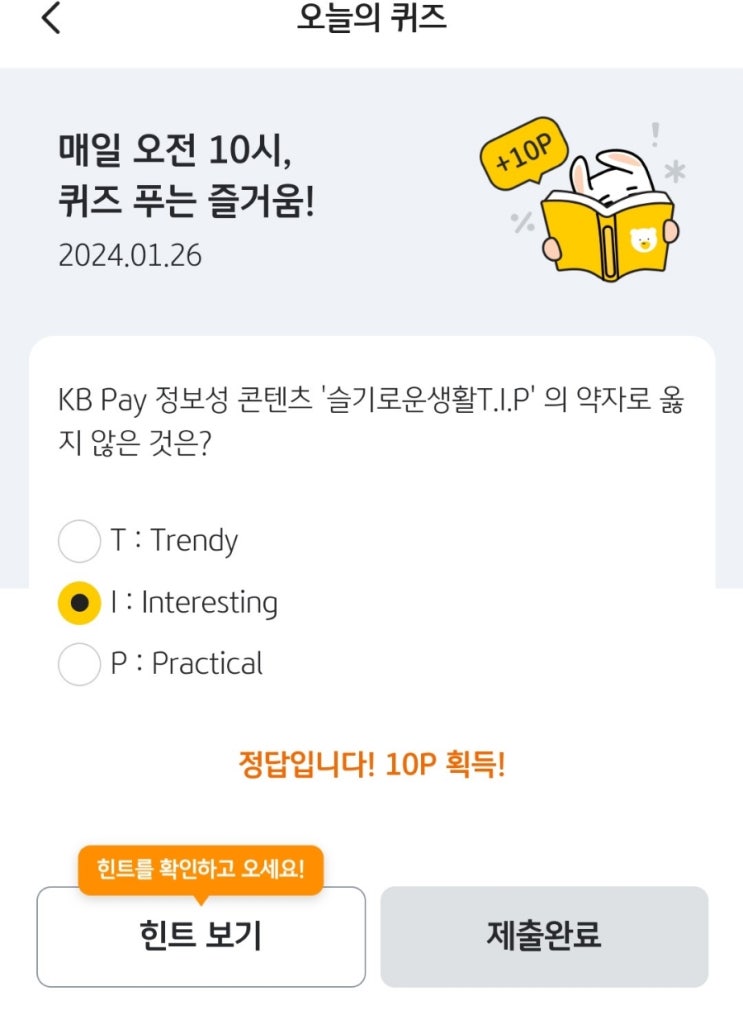Viewport: 743px width, 1024px height.
Task: Tap the orange 힌트를 확인하고 오세요 tooltip
Action: click(201, 870)
